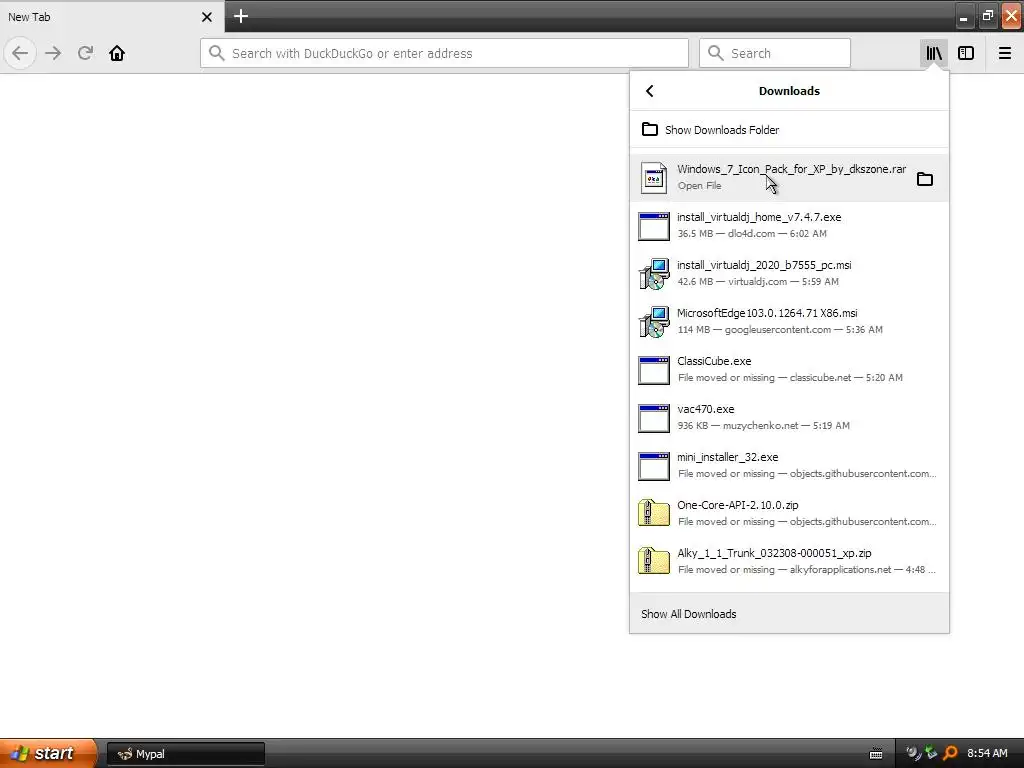Select install_virtualdj_2020_b7555_pc.msi download
This screenshot has height=768, width=1024.
(x=789, y=274)
